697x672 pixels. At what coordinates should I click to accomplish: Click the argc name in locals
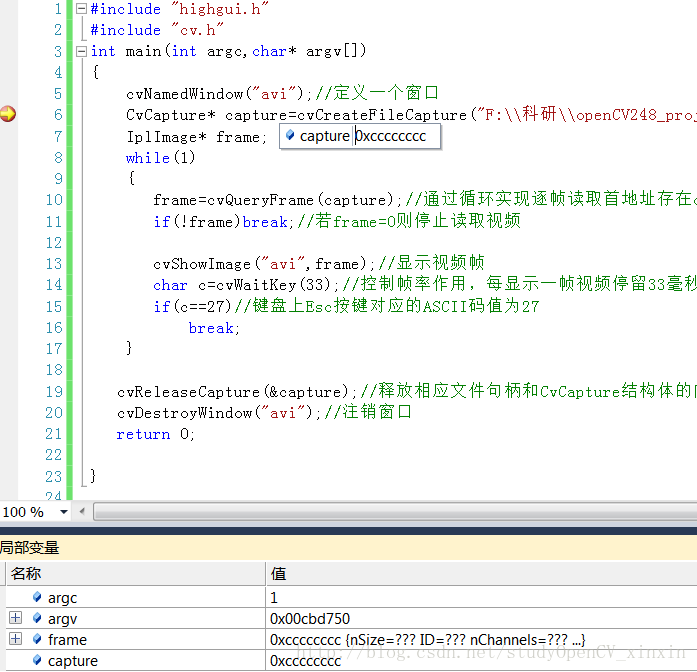click(63, 598)
